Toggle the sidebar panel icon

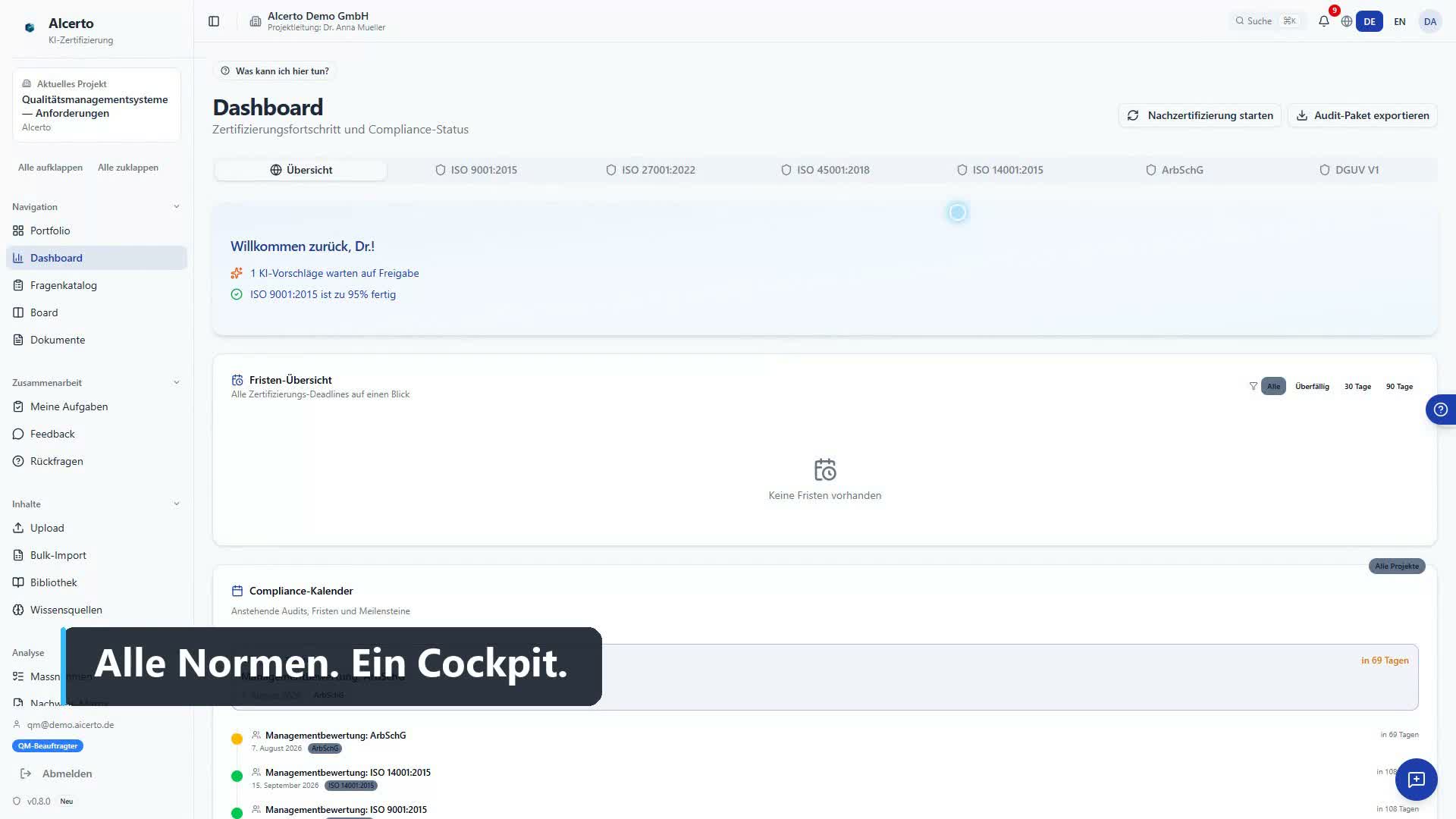[214, 21]
